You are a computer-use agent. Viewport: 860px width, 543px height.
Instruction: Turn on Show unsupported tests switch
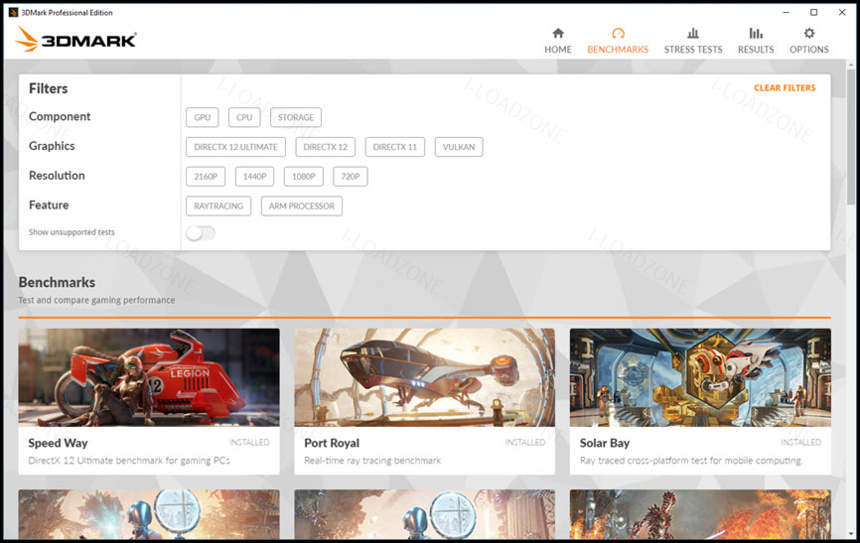click(x=200, y=233)
